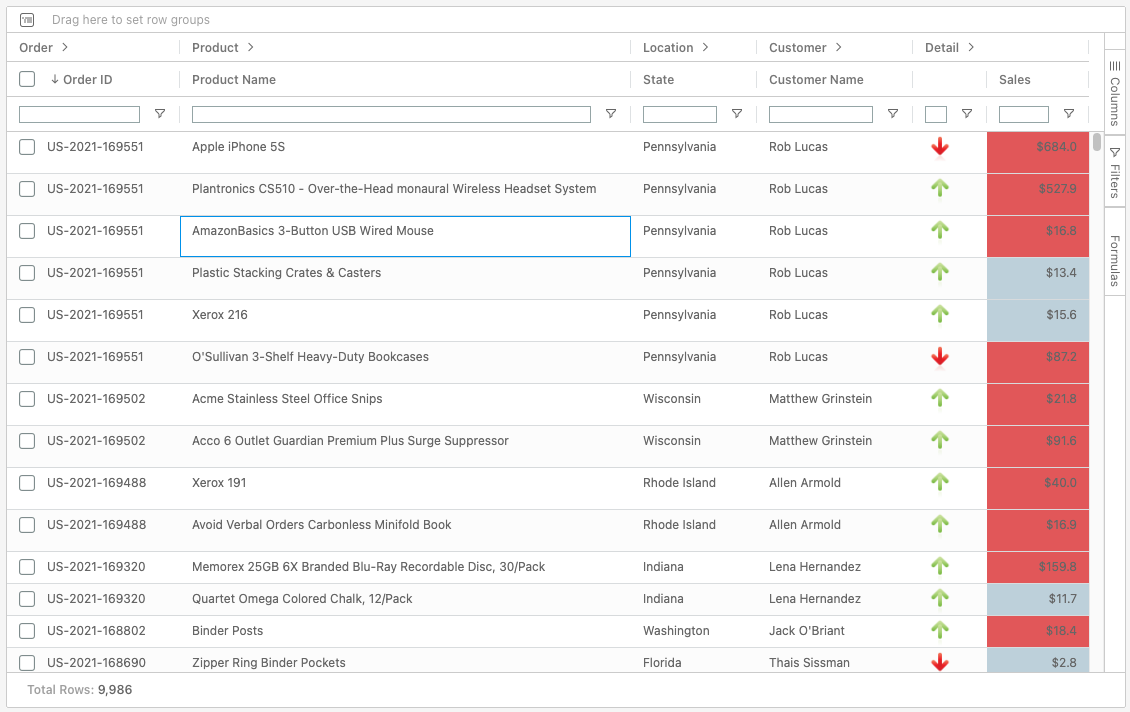Open the Formulas side panel tab
The width and height of the screenshot is (1130, 712).
tap(1115, 261)
